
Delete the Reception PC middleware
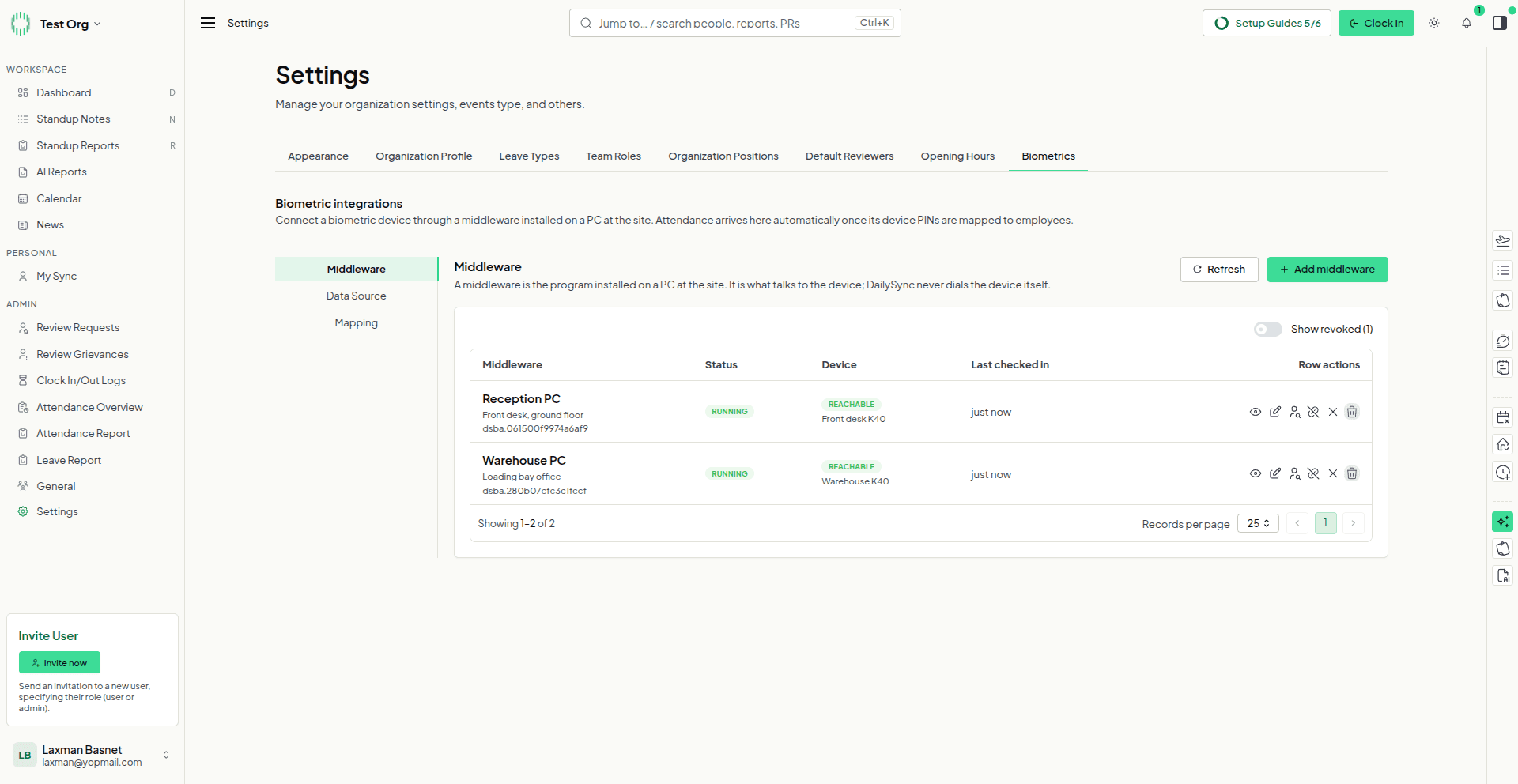coord(1352,412)
